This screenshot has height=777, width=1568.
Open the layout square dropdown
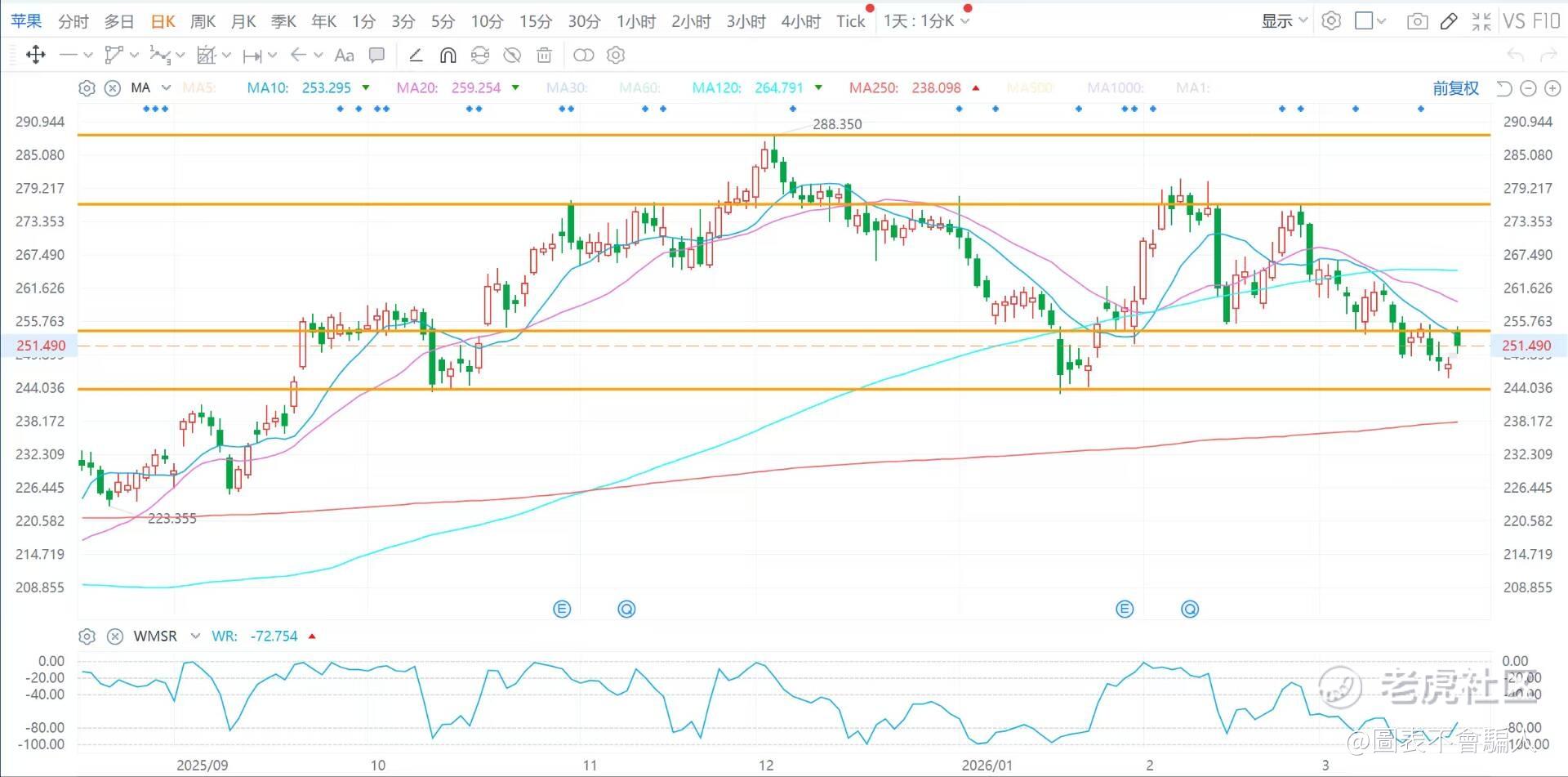pyautogui.click(x=1370, y=21)
